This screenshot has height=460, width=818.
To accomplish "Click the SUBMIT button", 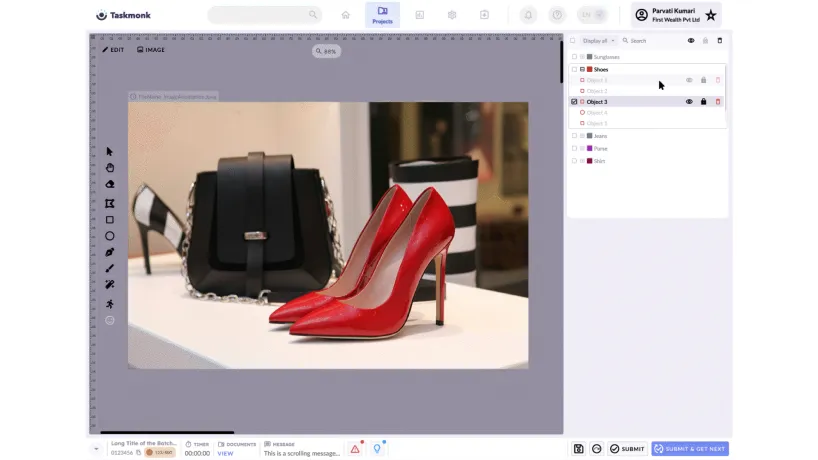I will pyautogui.click(x=627, y=449).
